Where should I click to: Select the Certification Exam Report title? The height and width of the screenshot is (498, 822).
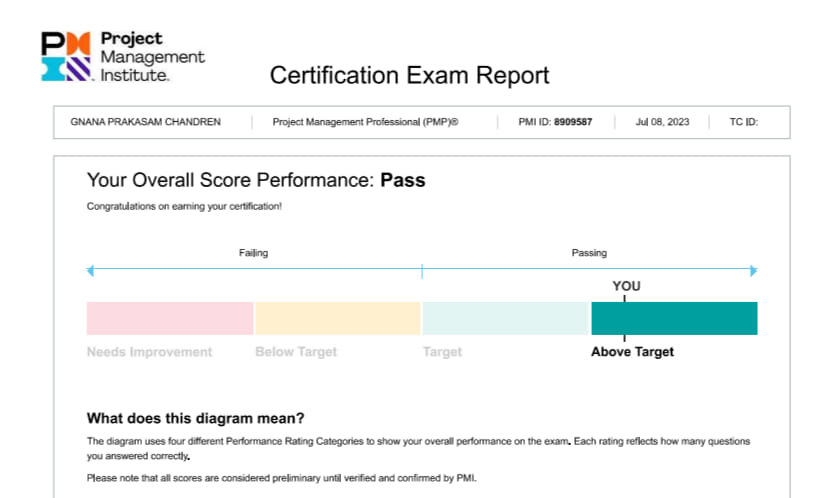(409, 75)
